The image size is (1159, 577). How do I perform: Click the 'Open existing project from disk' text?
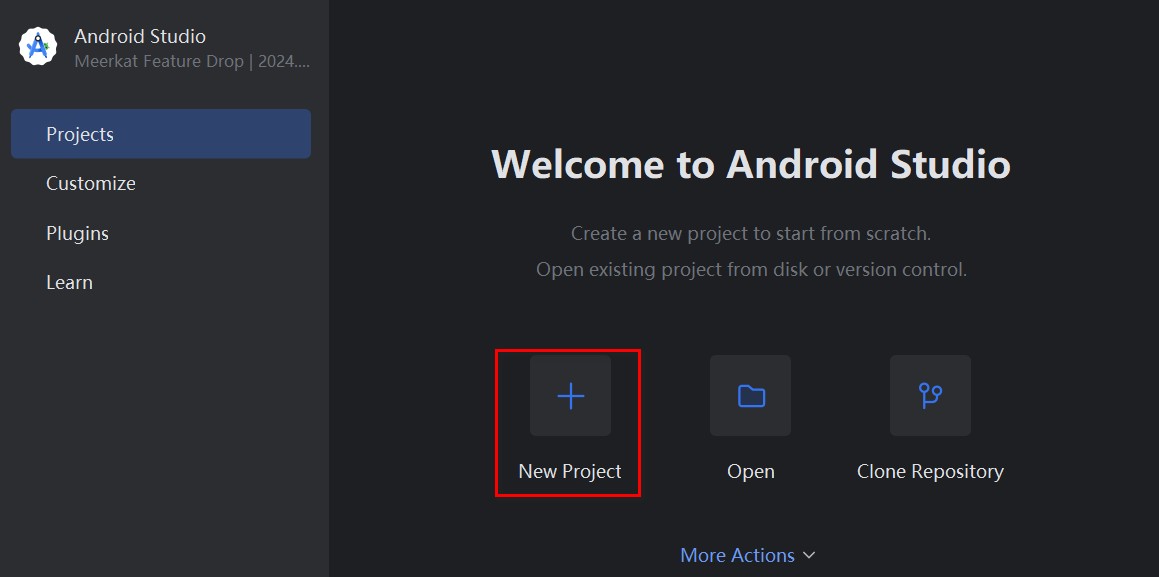point(751,270)
